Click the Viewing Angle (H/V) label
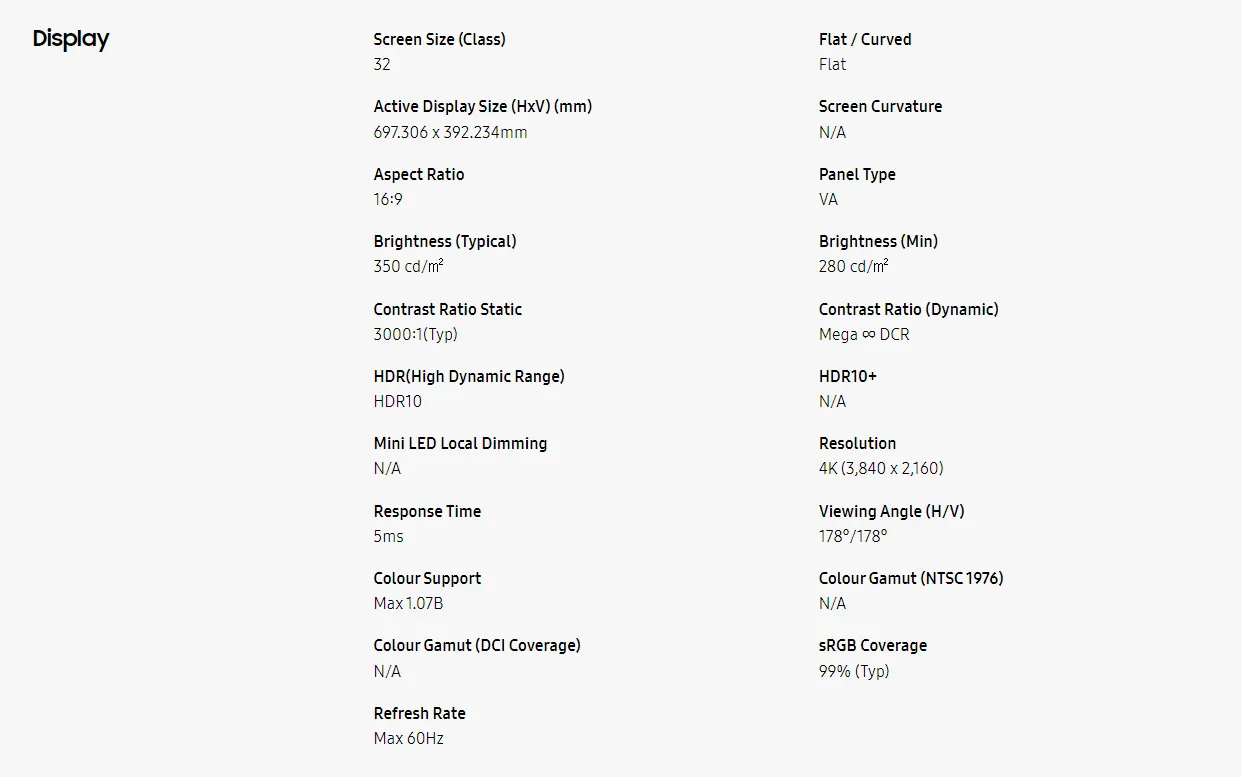 coord(891,511)
